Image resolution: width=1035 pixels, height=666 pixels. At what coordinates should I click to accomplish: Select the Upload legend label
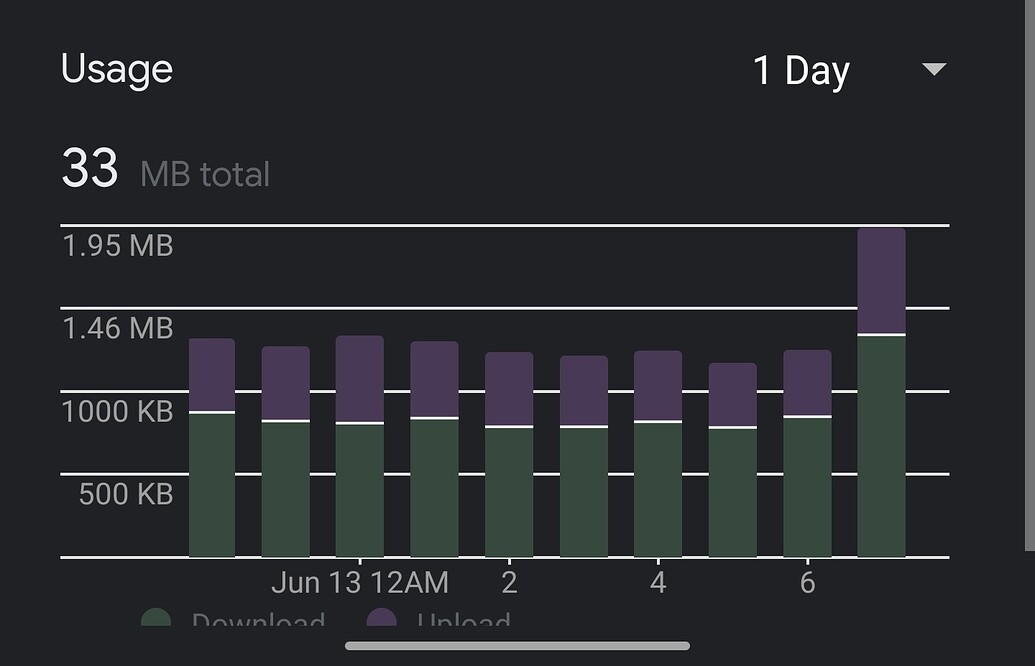point(463,622)
